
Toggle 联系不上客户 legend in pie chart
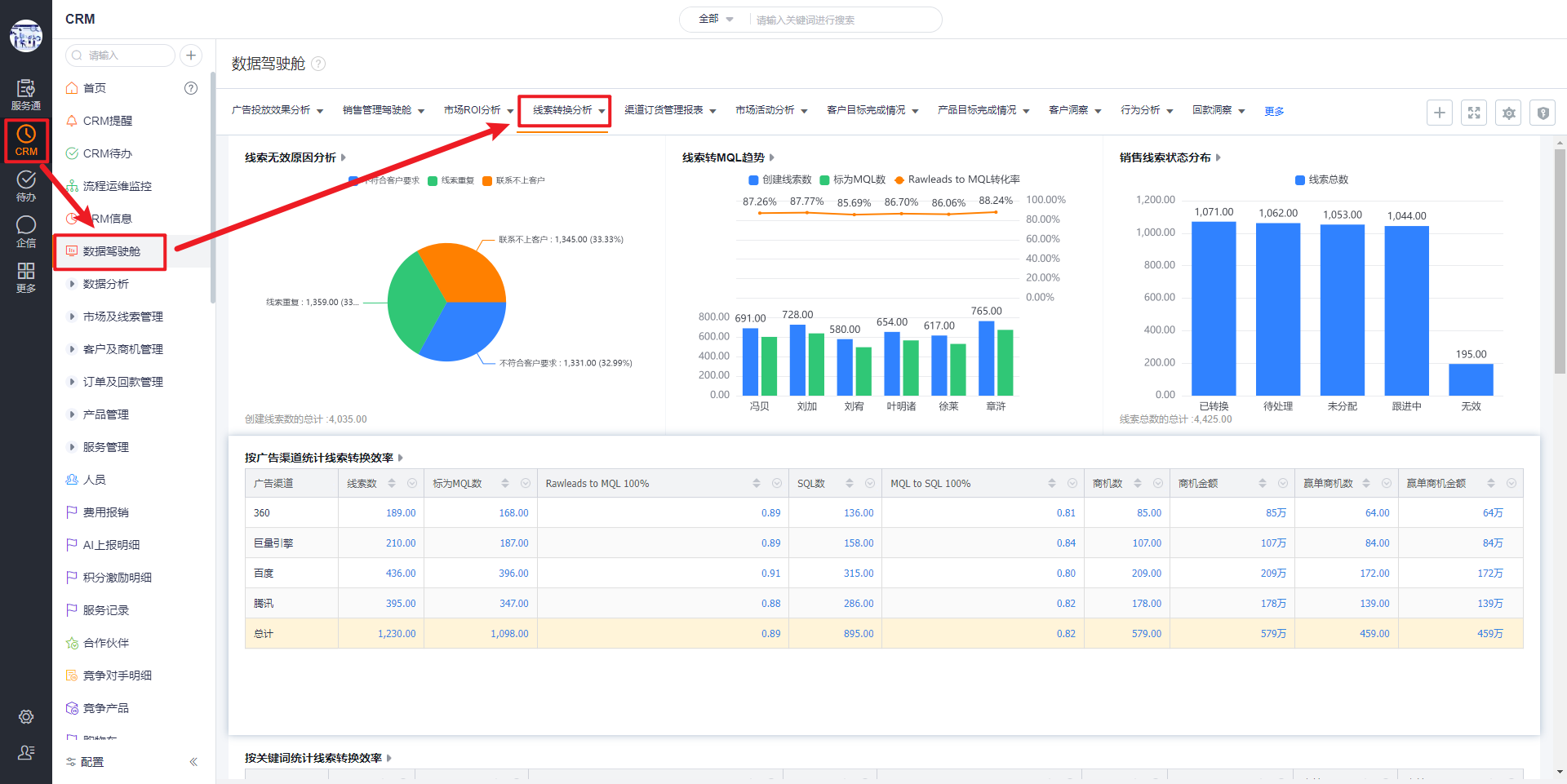[x=513, y=180]
